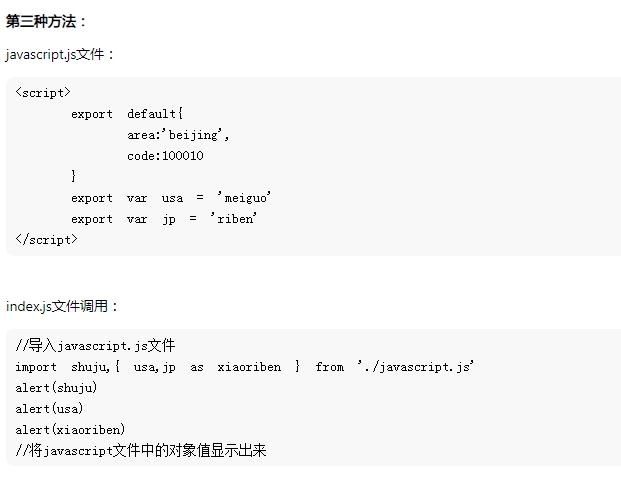Image resolution: width=621 pixels, height=478 pixels.
Task: Click the export var jp = 'riben' line
Action: pos(164,219)
